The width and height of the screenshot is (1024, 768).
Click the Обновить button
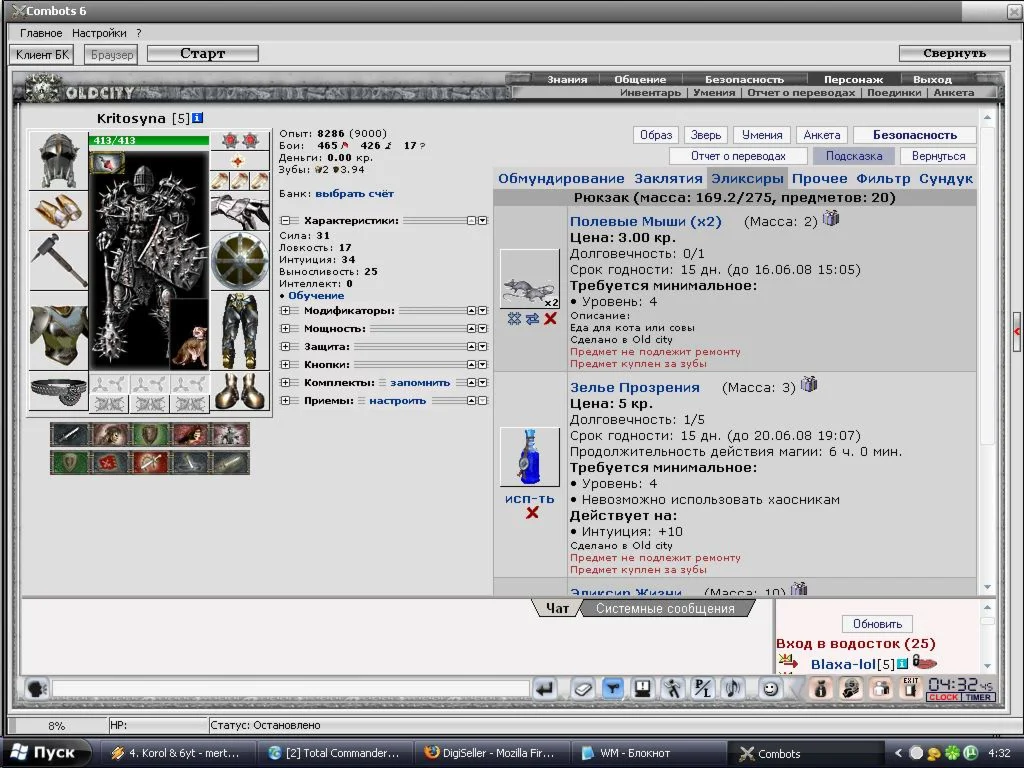click(877, 624)
